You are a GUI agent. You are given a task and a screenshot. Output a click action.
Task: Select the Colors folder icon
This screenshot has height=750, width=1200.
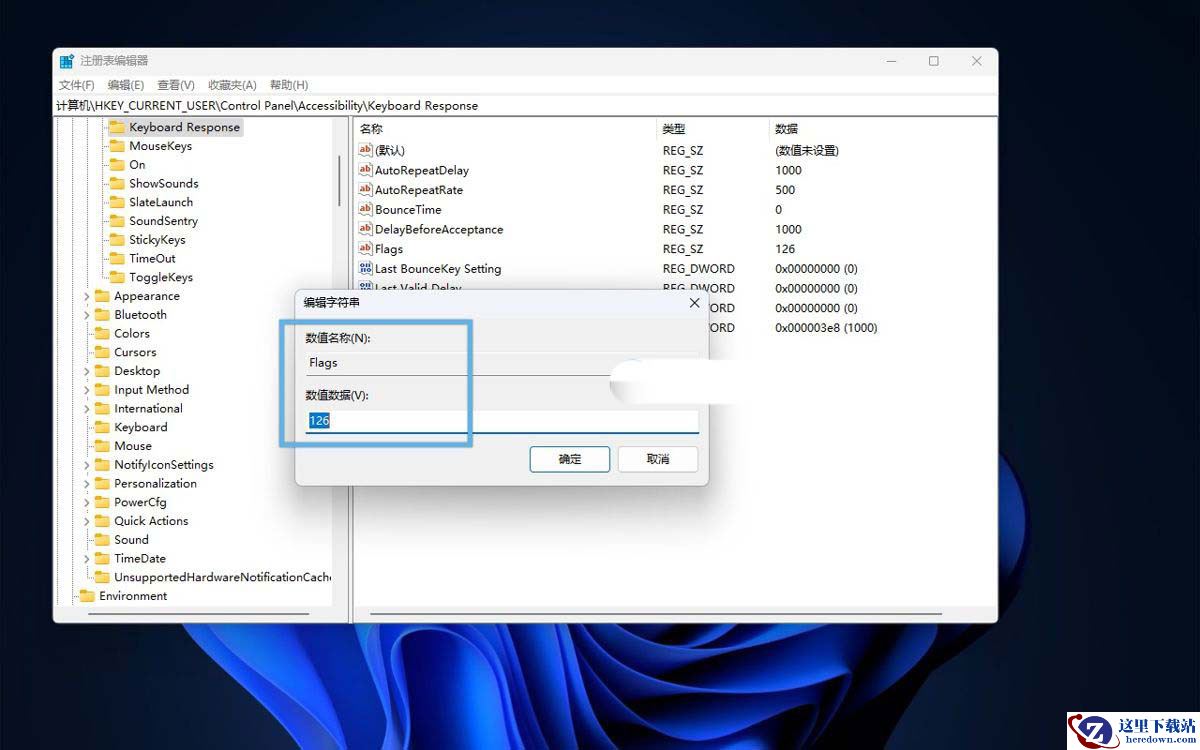[x=102, y=333]
